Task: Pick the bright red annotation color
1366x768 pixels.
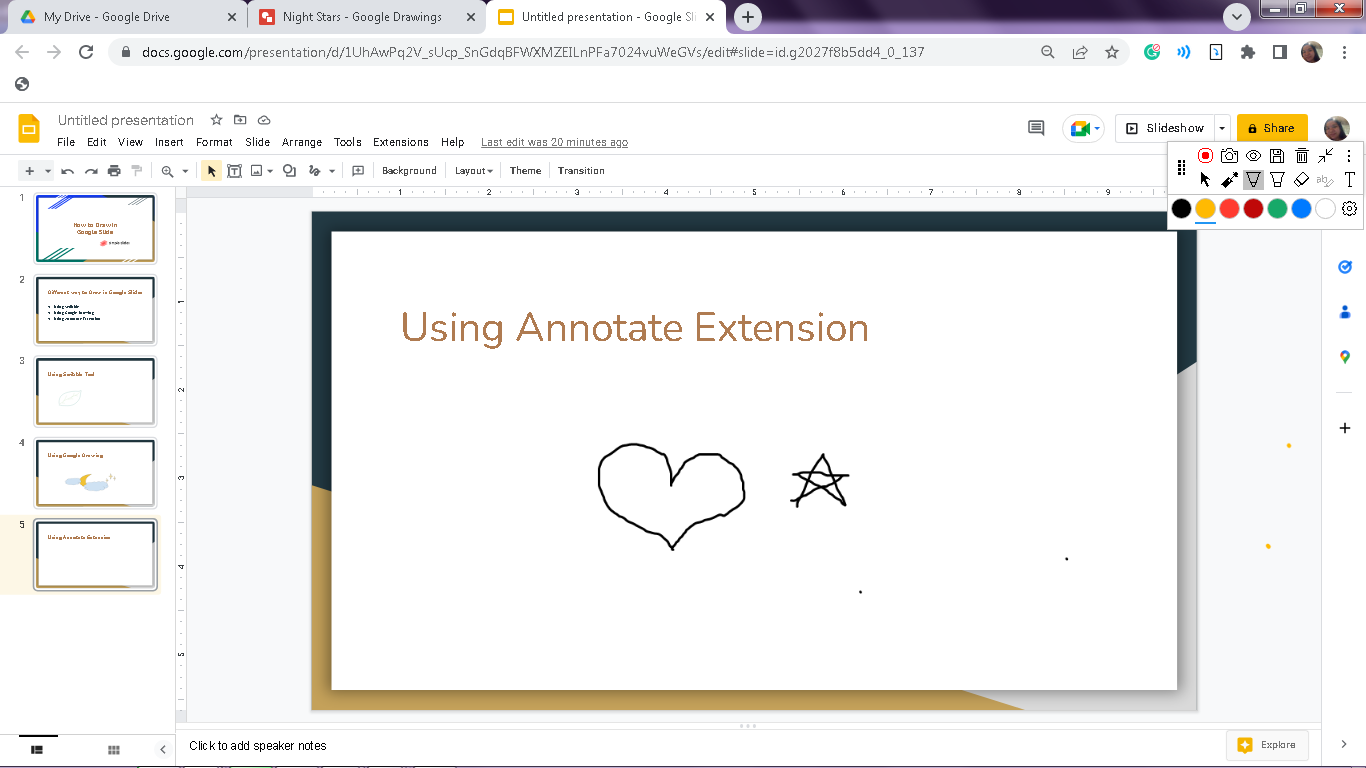Action: 1229,209
